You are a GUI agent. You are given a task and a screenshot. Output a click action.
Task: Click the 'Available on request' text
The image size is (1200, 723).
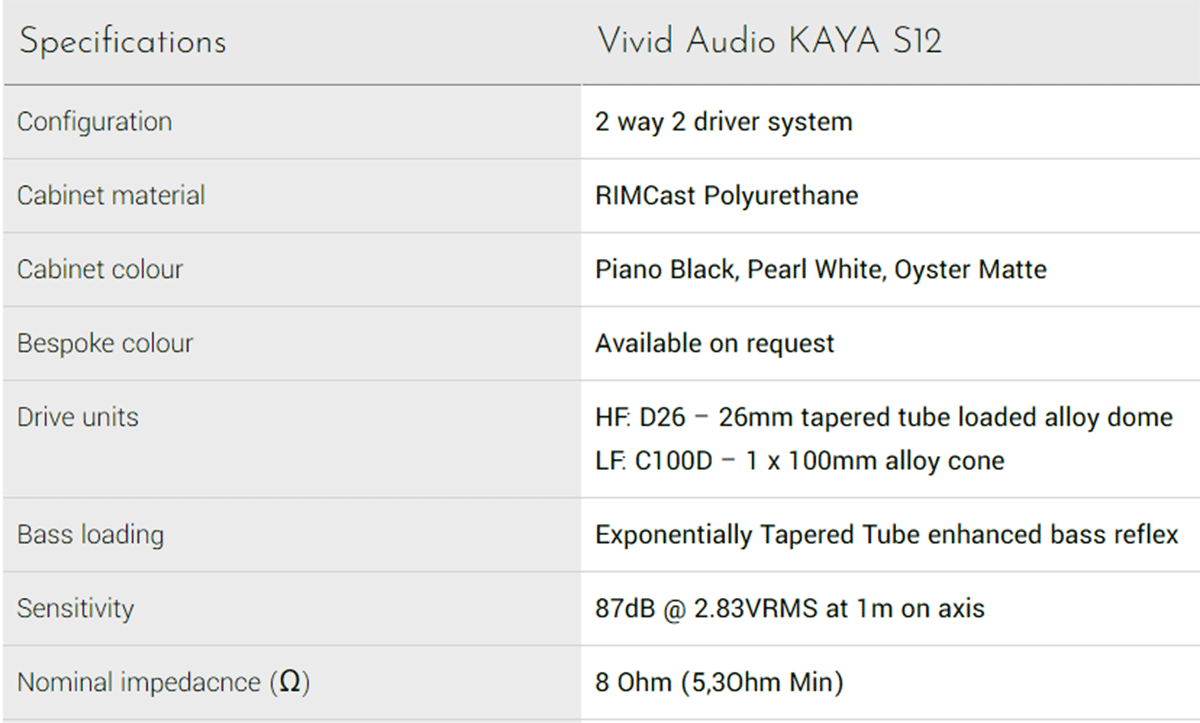[715, 343]
